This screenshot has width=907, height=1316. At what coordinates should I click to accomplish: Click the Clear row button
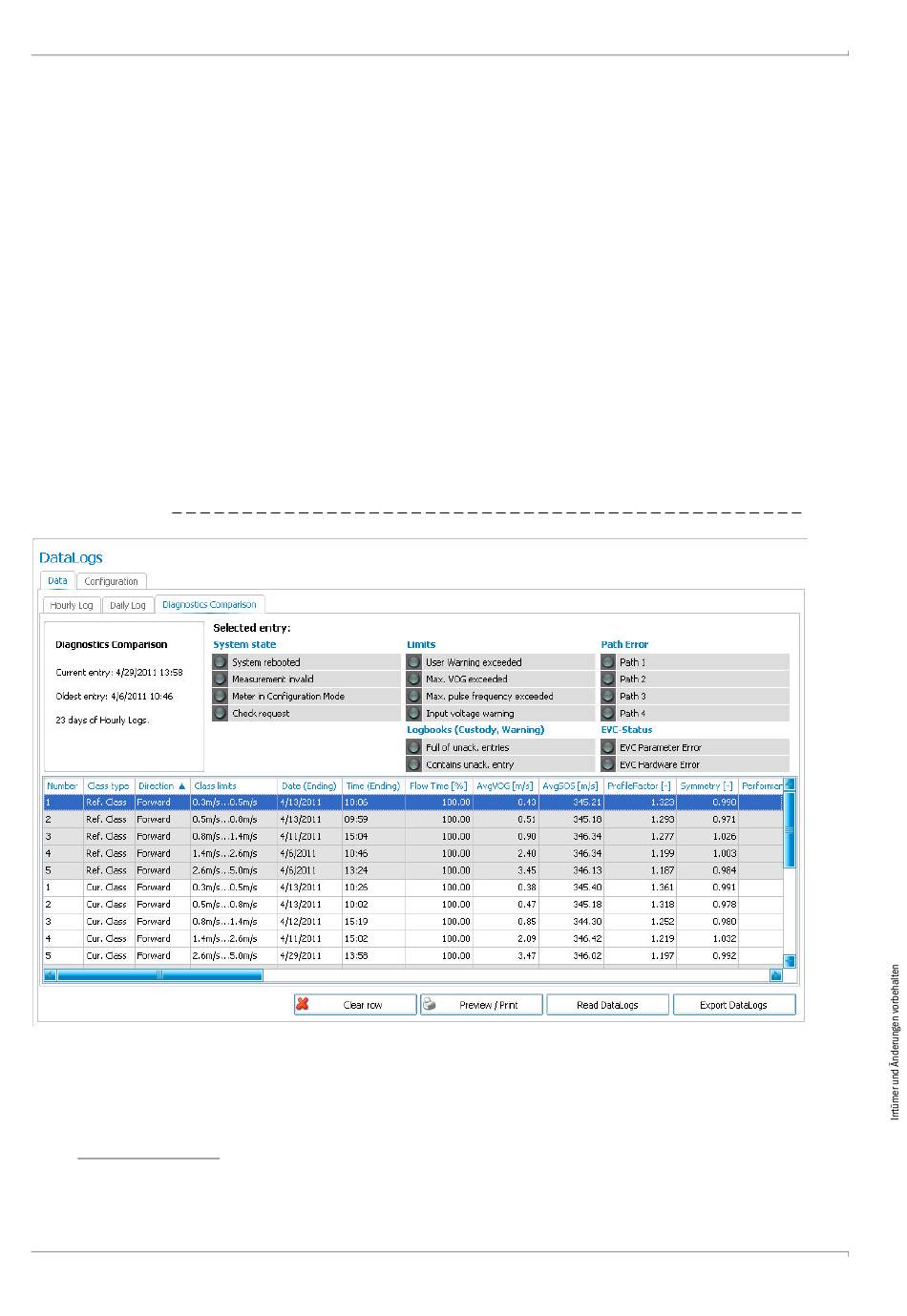tap(355, 1005)
